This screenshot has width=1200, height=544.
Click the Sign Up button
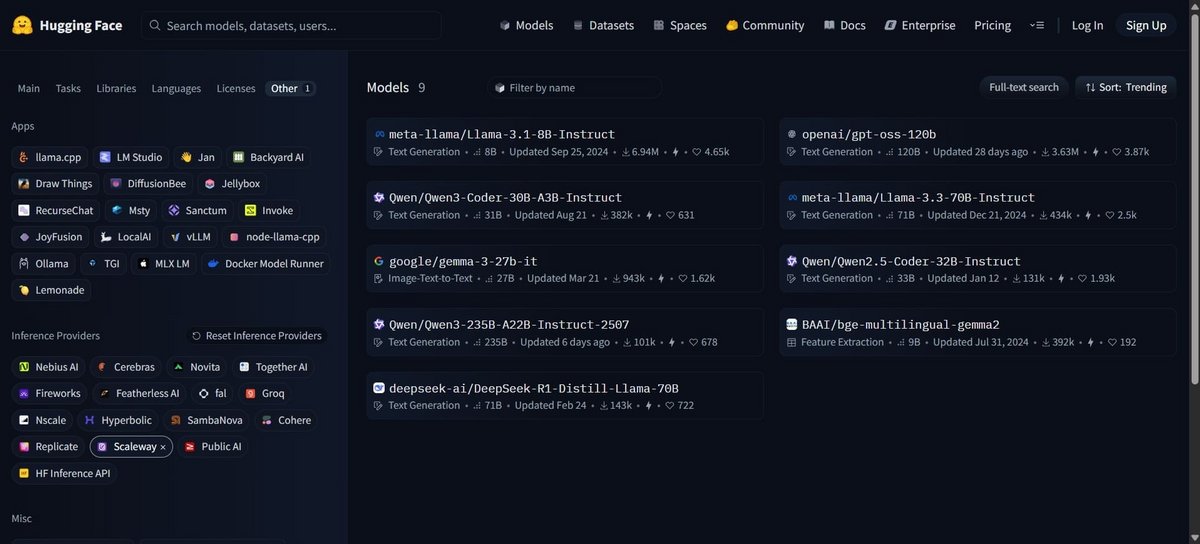pyautogui.click(x=1146, y=25)
